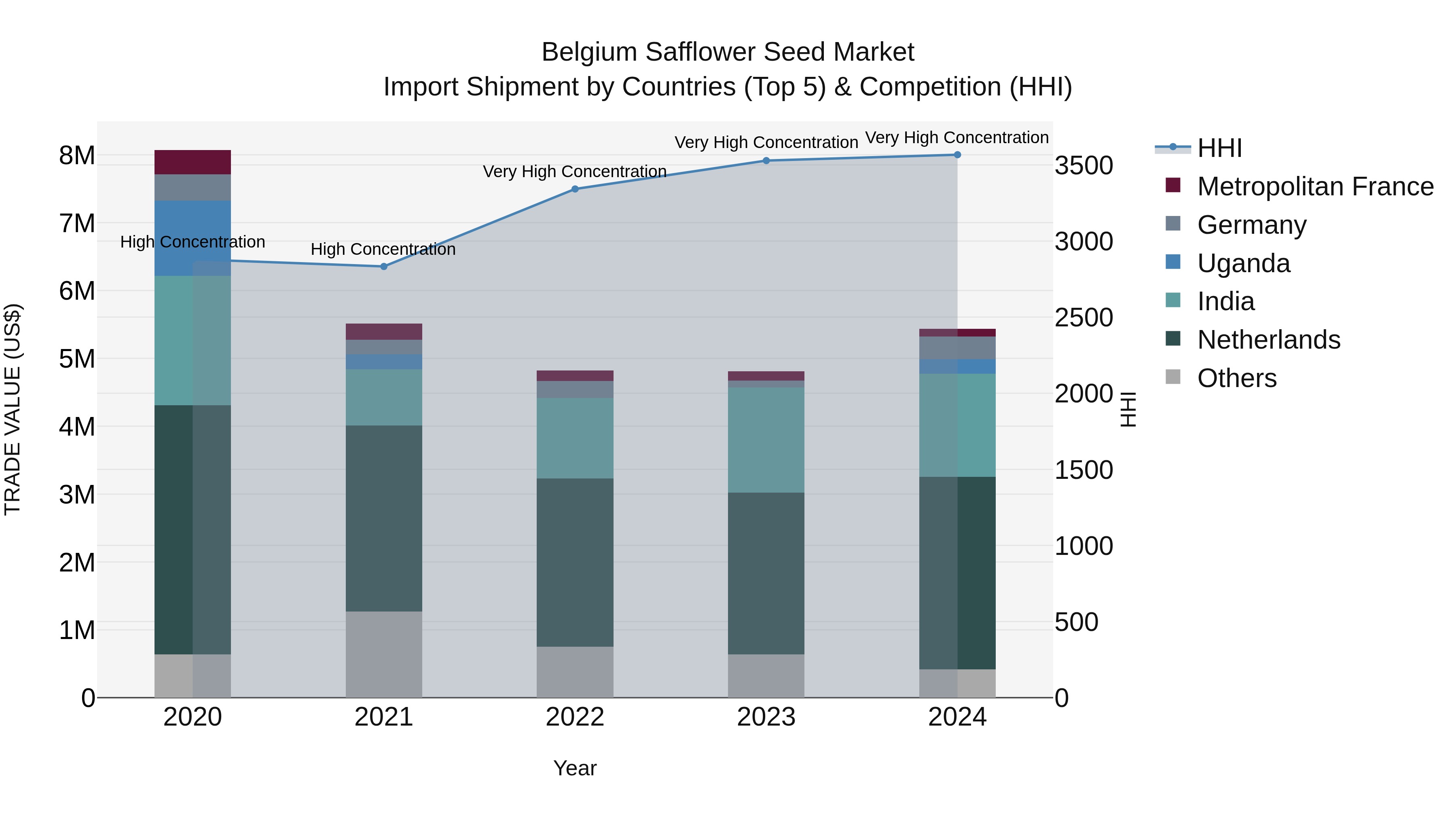Click the 3500 HHI axis tick
The height and width of the screenshot is (819, 1456).
click(x=1084, y=165)
